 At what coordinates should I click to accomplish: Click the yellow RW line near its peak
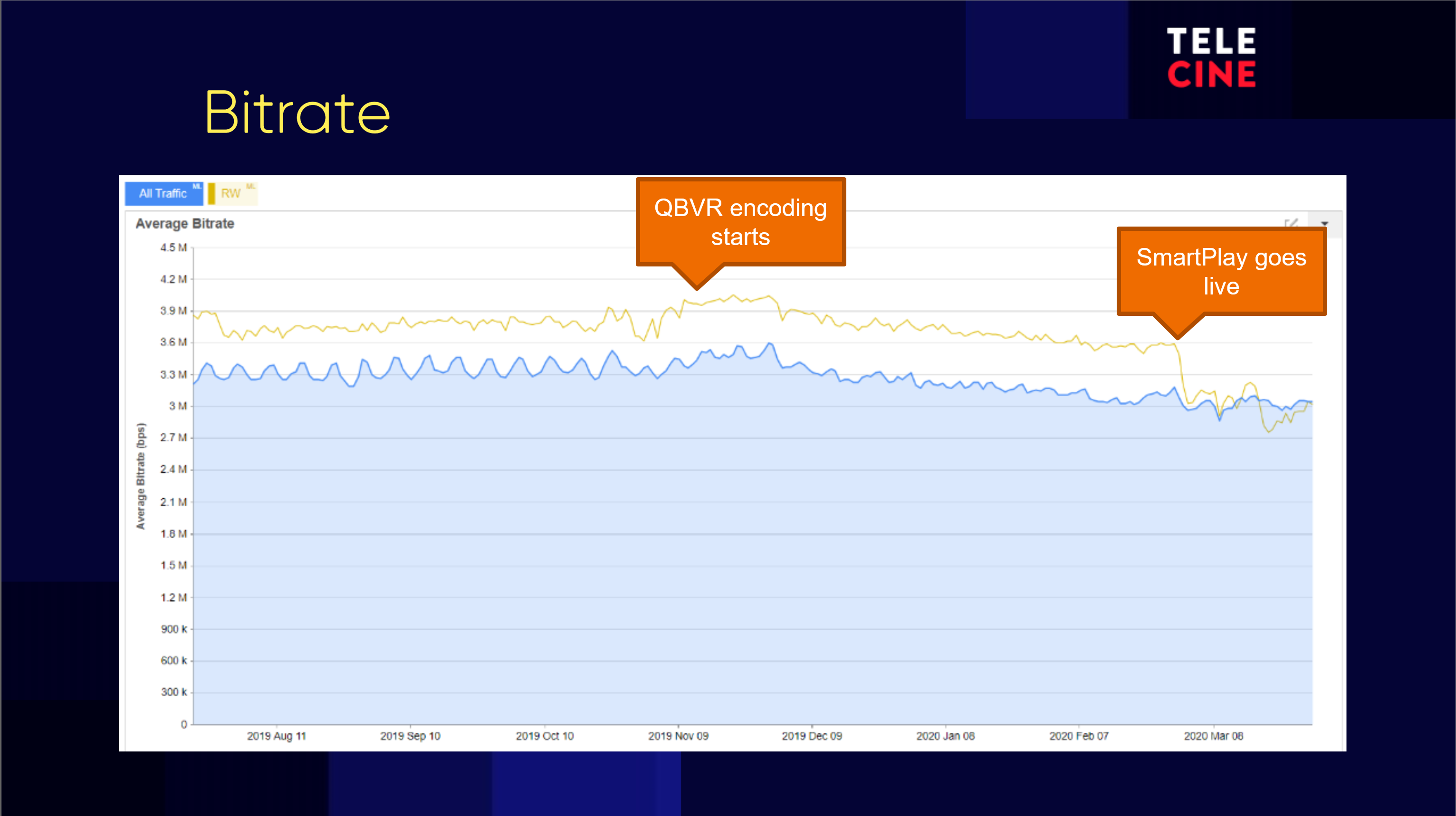(734, 295)
